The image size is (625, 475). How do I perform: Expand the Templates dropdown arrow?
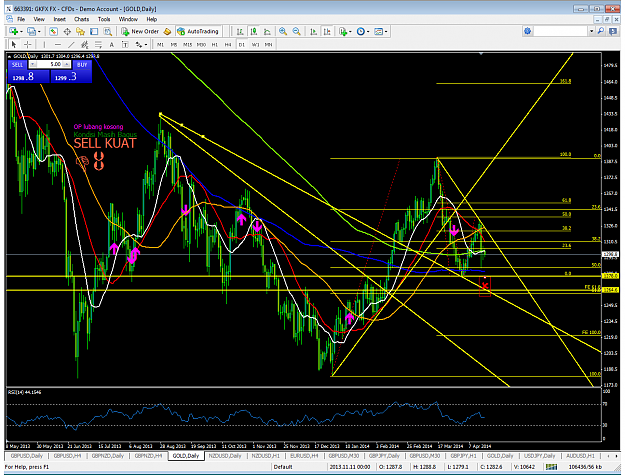pyautogui.click(x=386, y=31)
